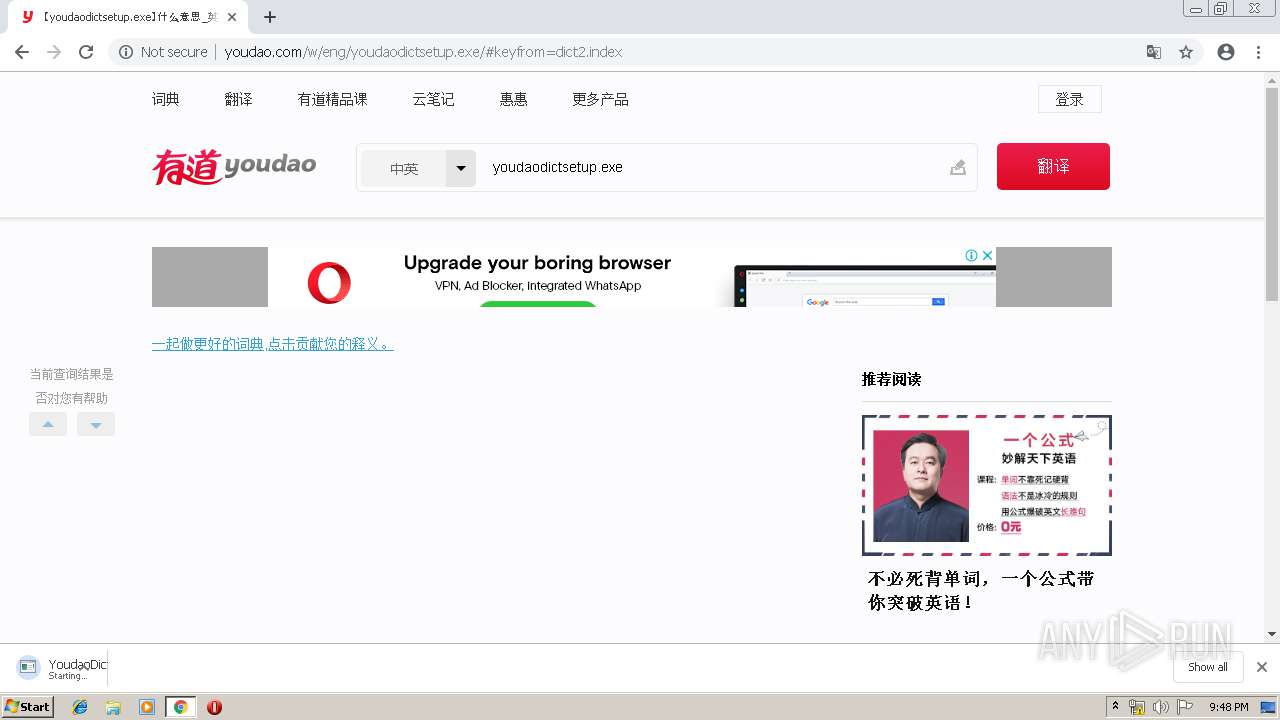Click the Opera logo in the ad
1280x720 pixels.
click(x=329, y=283)
